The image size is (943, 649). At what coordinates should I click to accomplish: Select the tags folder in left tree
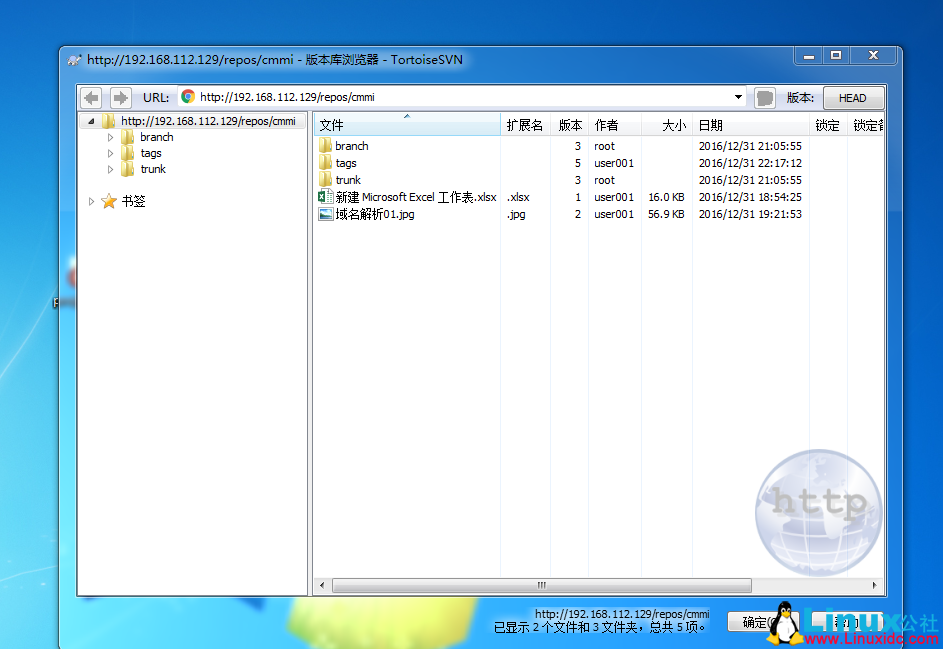[x=151, y=153]
